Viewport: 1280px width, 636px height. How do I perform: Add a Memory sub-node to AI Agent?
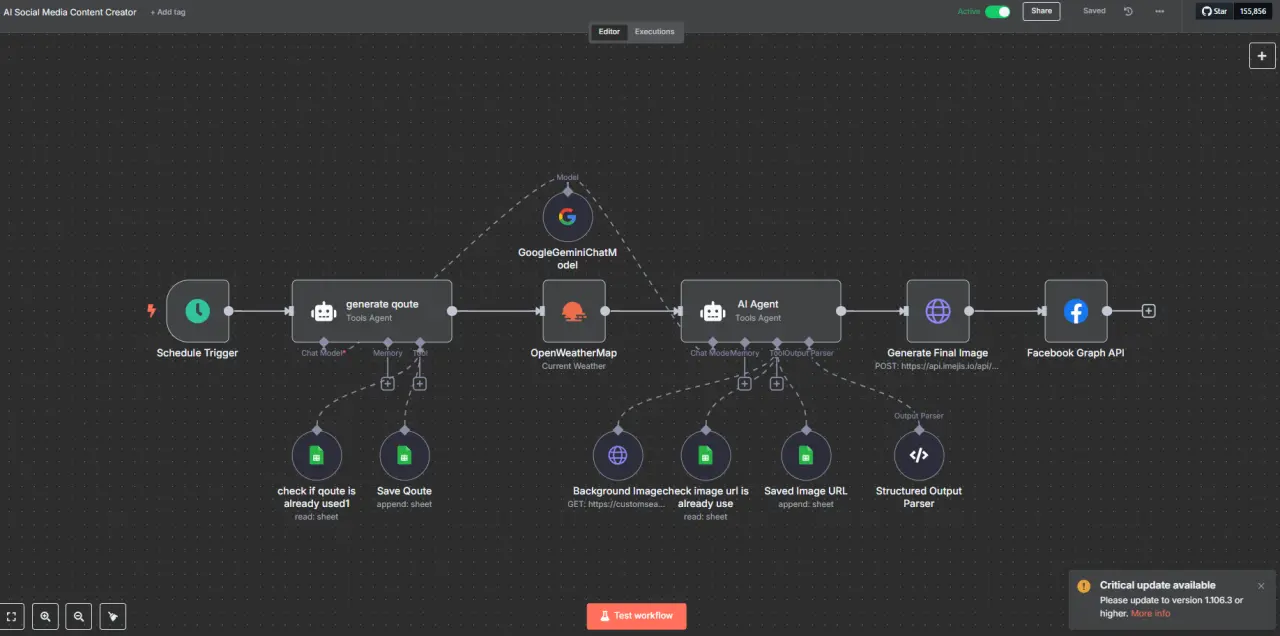coord(745,383)
